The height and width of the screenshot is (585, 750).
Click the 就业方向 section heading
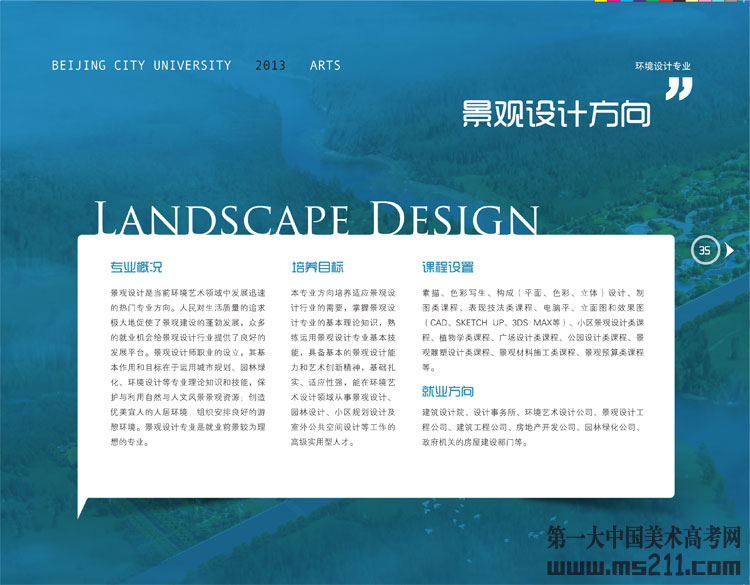[x=447, y=391]
